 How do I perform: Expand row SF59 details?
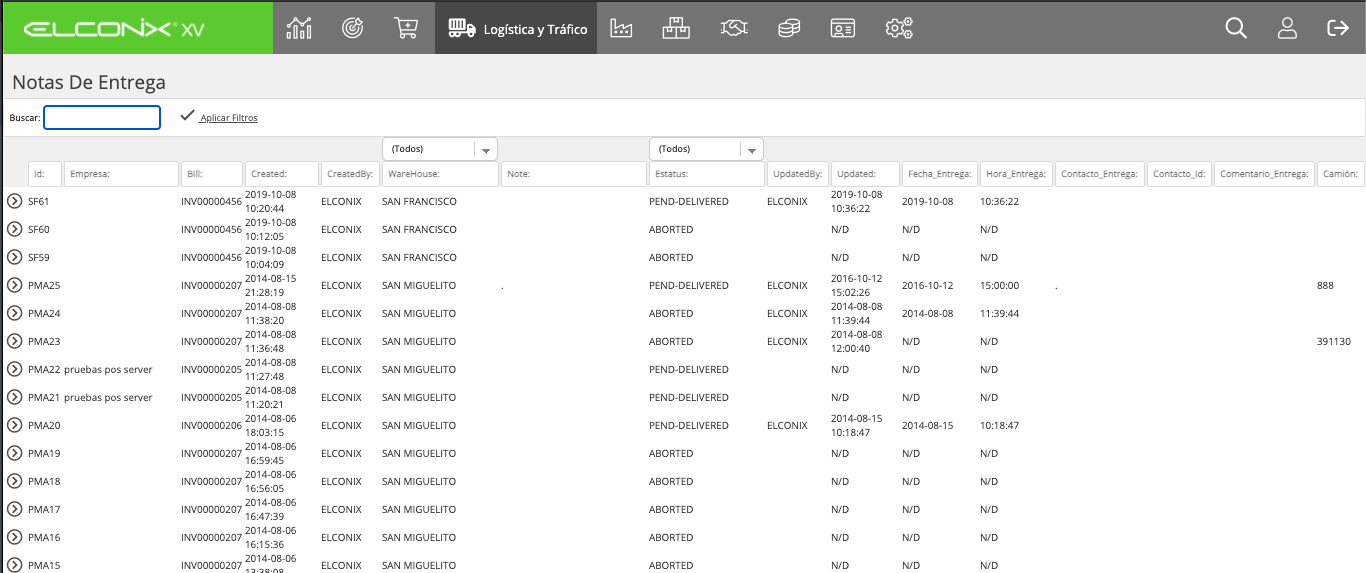[15, 257]
